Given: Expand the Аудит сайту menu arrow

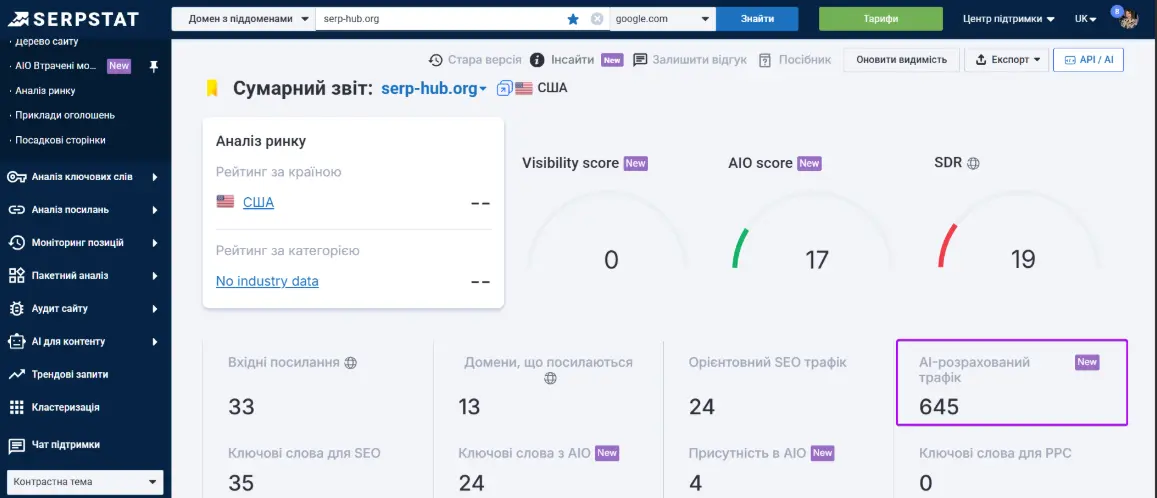Looking at the screenshot, I should [155, 308].
